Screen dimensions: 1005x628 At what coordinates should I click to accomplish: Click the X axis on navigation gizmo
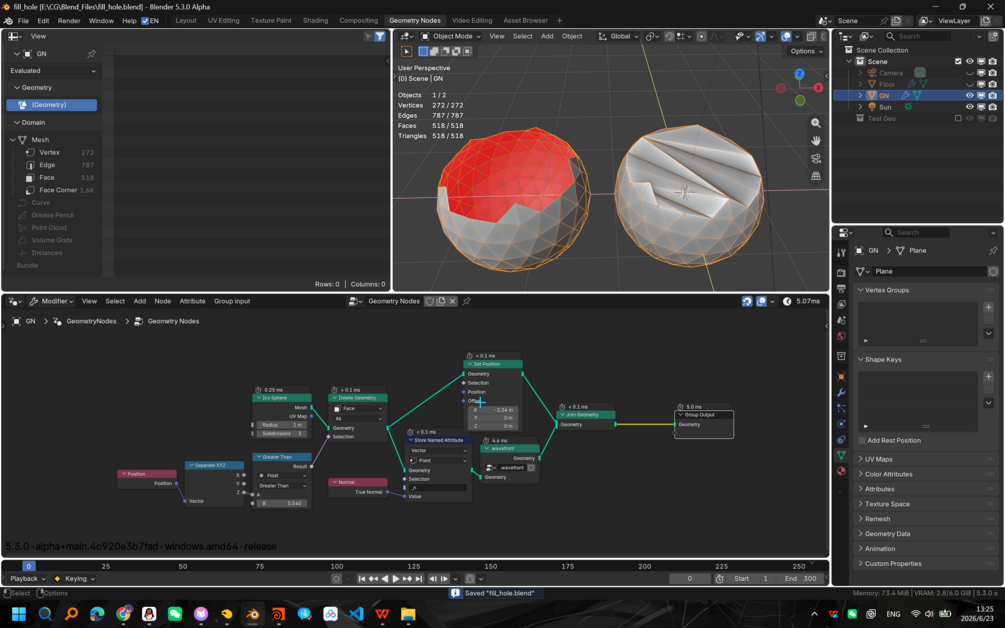click(818, 88)
